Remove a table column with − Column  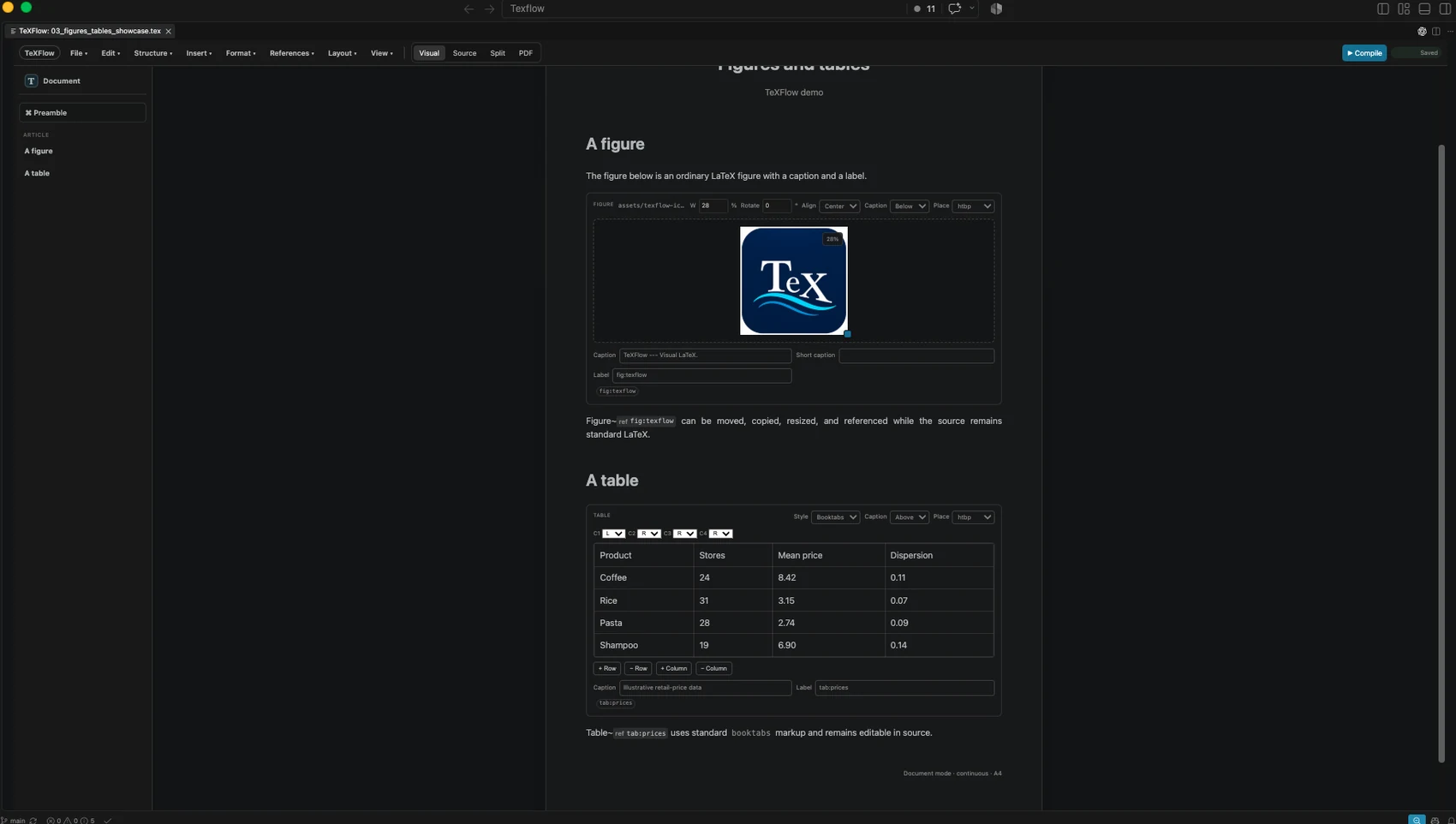(x=713, y=668)
